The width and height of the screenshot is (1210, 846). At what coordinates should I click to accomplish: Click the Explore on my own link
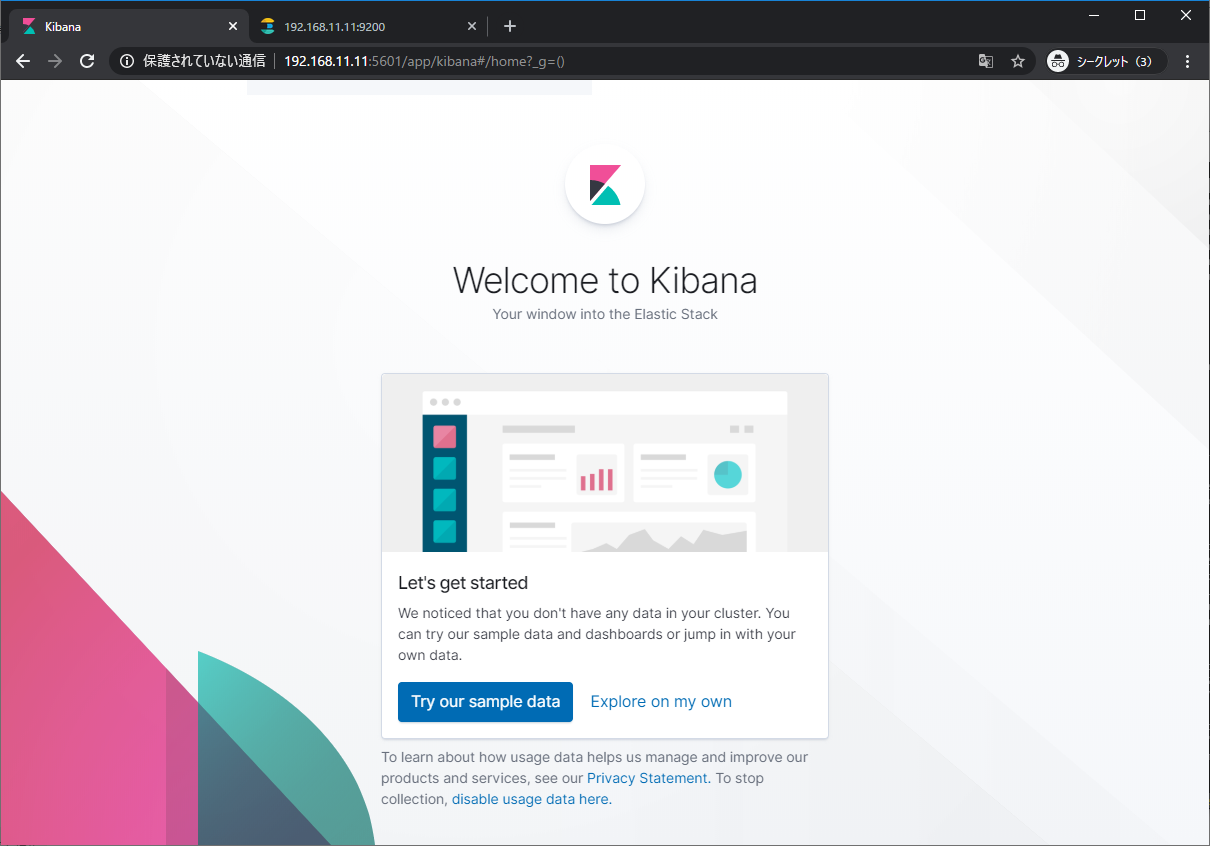pyautogui.click(x=660, y=701)
